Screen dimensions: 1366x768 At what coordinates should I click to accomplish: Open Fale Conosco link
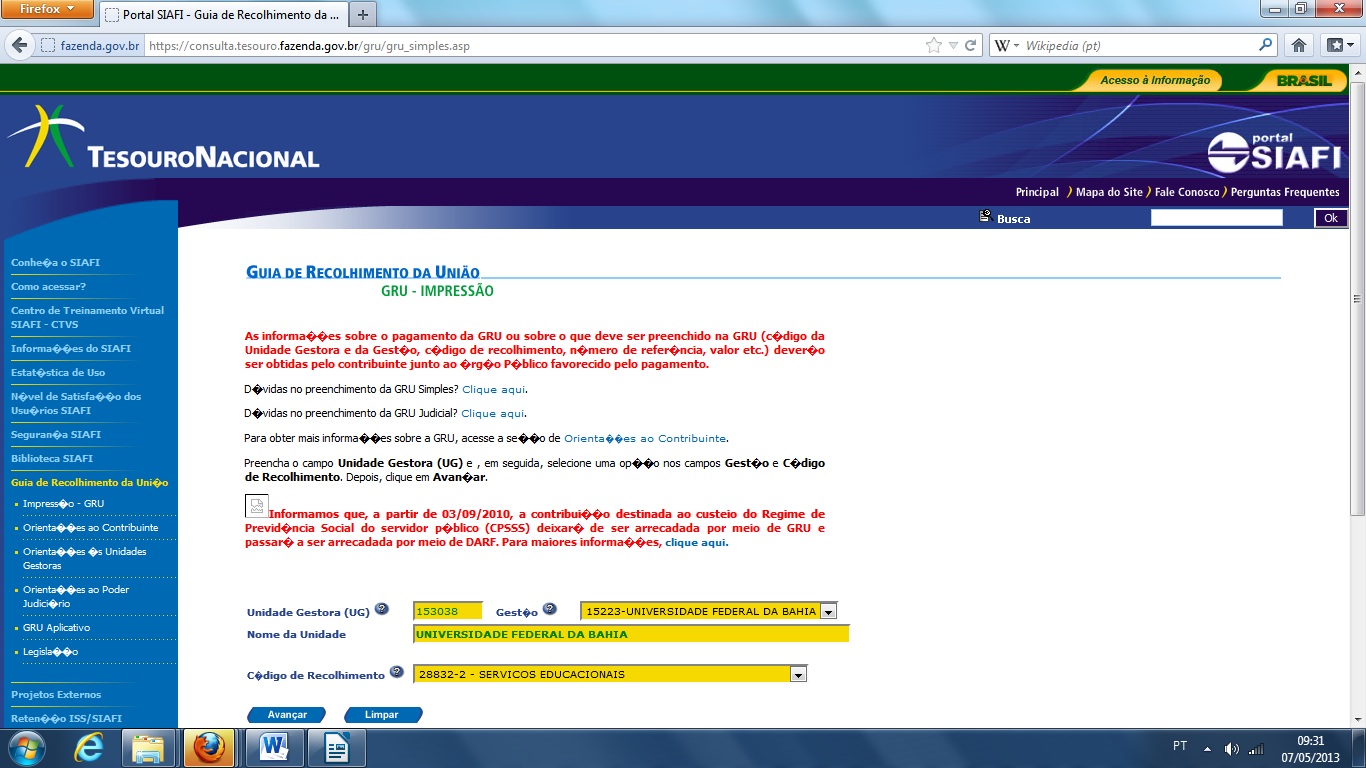1187,192
